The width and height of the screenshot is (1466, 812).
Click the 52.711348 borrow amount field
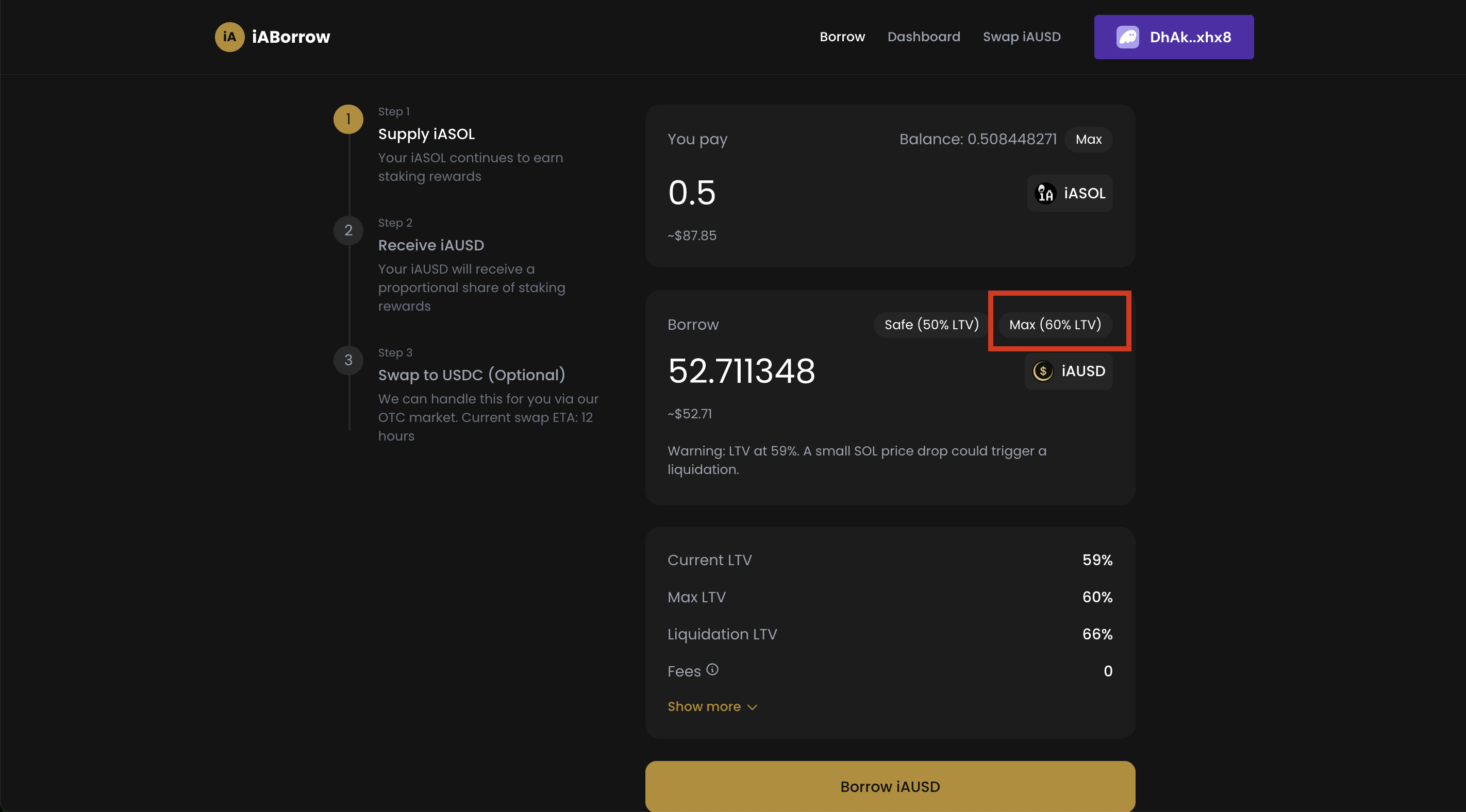[741, 371]
